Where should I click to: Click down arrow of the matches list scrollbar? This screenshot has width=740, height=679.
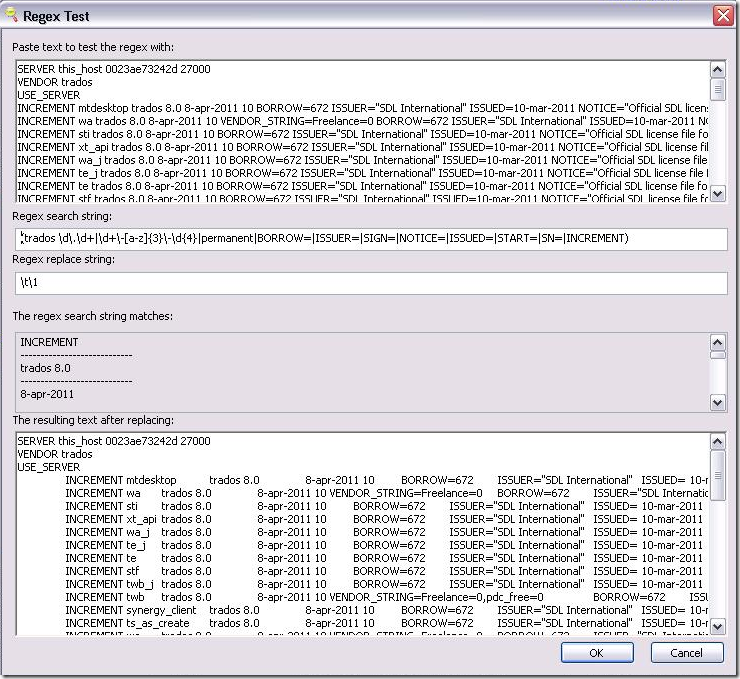point(718,402)
